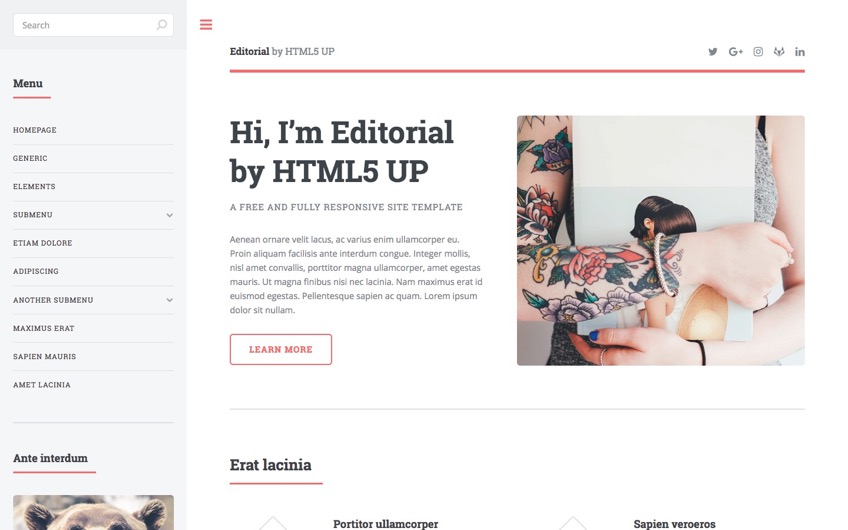Go to Homepage in the menu
This screenshot has width=848, height=530.
[x=35, y=130]
